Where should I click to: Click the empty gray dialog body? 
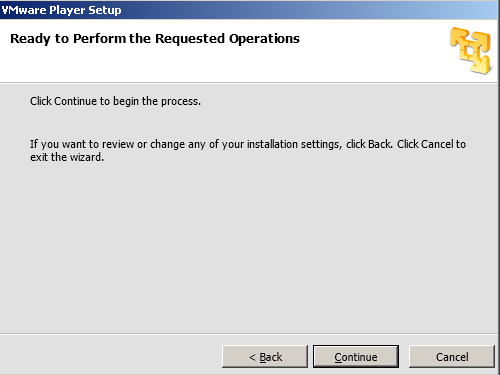tap(248, 247)
